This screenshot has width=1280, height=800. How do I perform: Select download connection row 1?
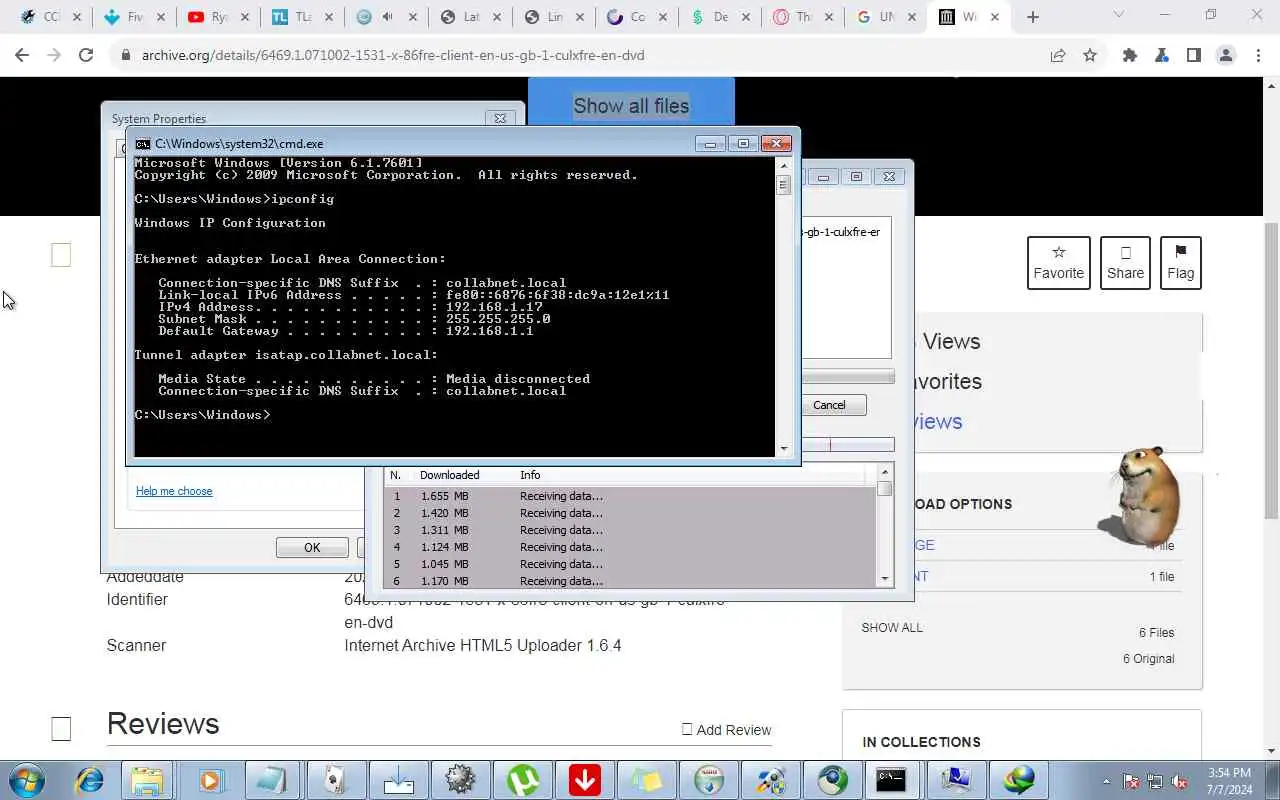pyautogui.click(x=629, y=496)
